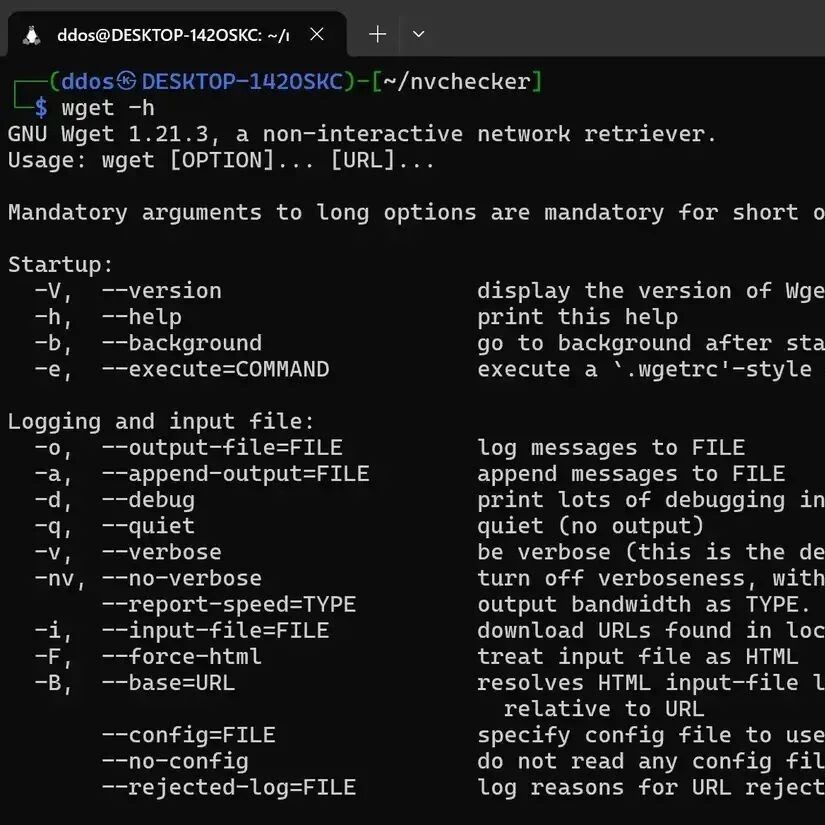Click the "--execute=COMMAND" option text
This screenshot has width=825, height=825.
(x=215, y=369)
